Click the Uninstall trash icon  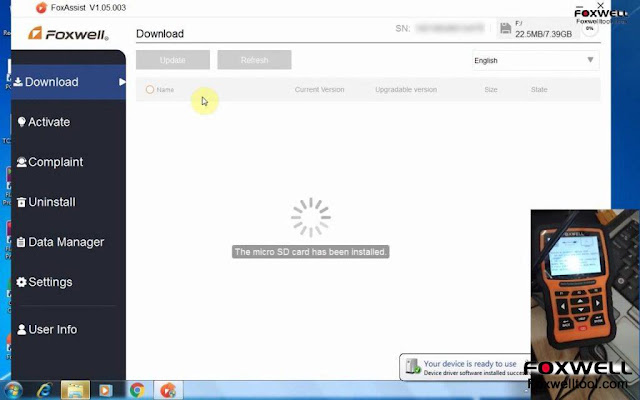tap(21, 202)
